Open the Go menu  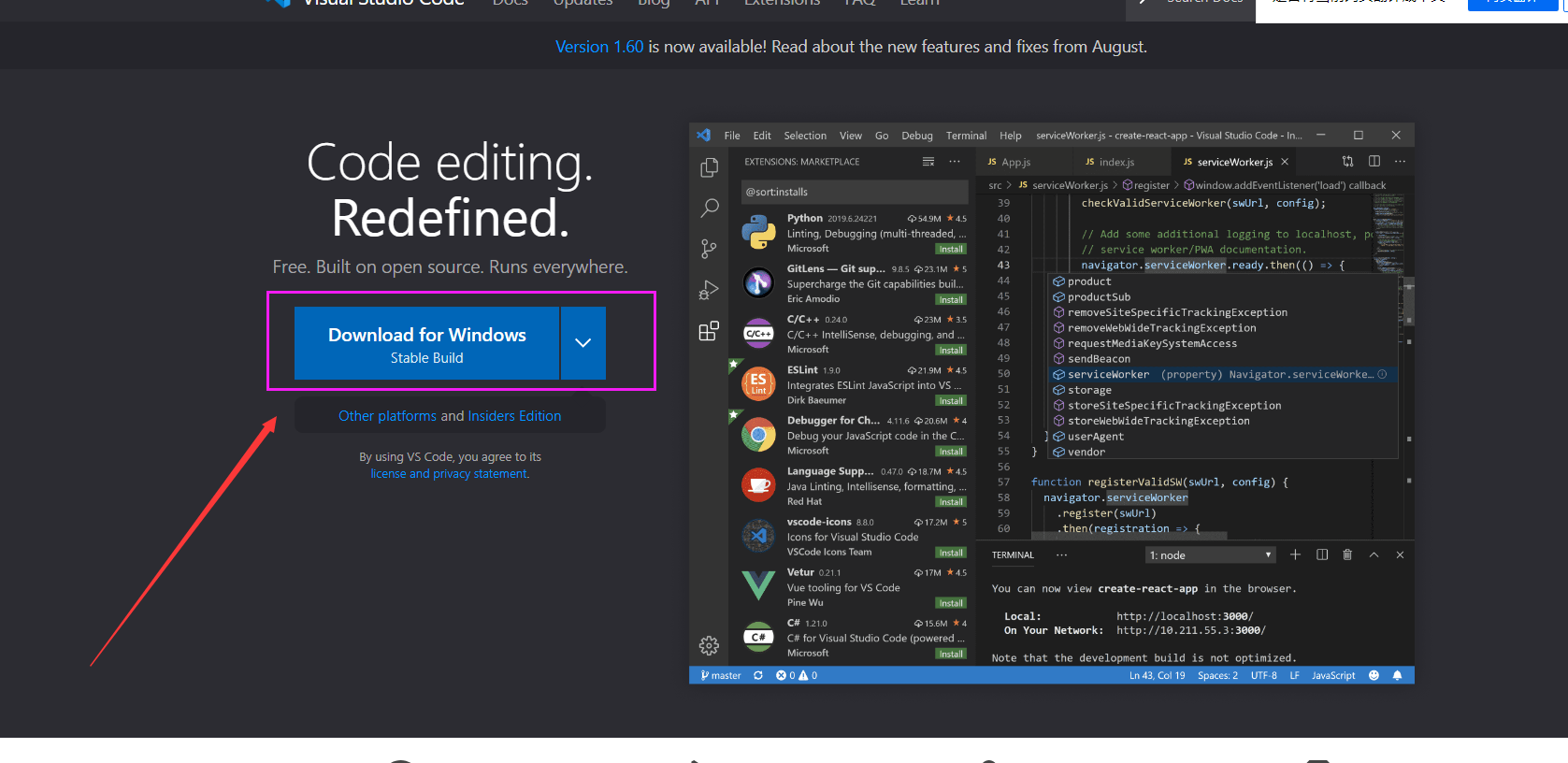tap(882, 136)
